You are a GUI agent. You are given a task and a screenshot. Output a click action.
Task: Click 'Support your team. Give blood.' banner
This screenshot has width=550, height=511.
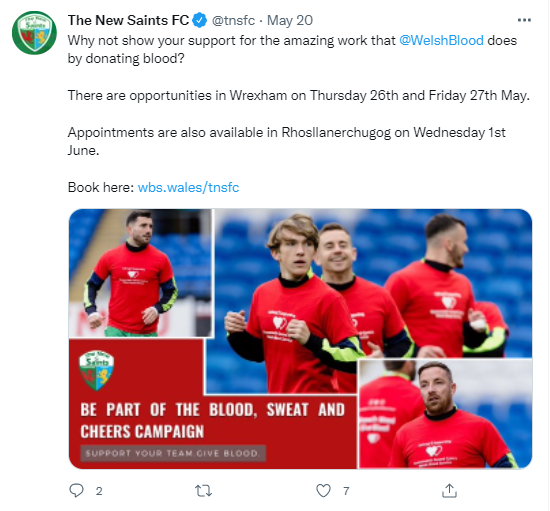pos(173,453)
